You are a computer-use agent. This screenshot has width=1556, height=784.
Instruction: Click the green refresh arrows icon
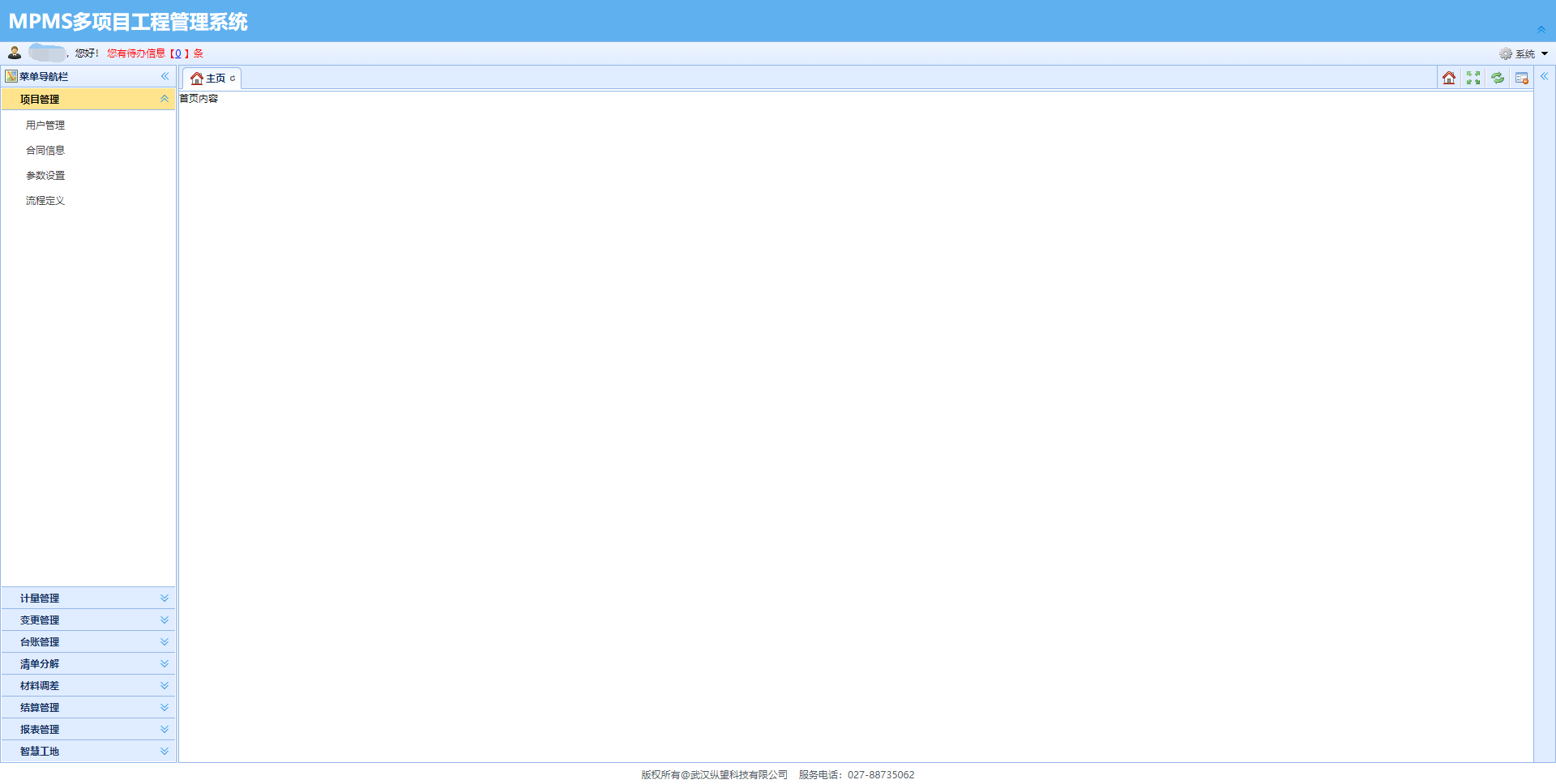[x=1498, y=78]
